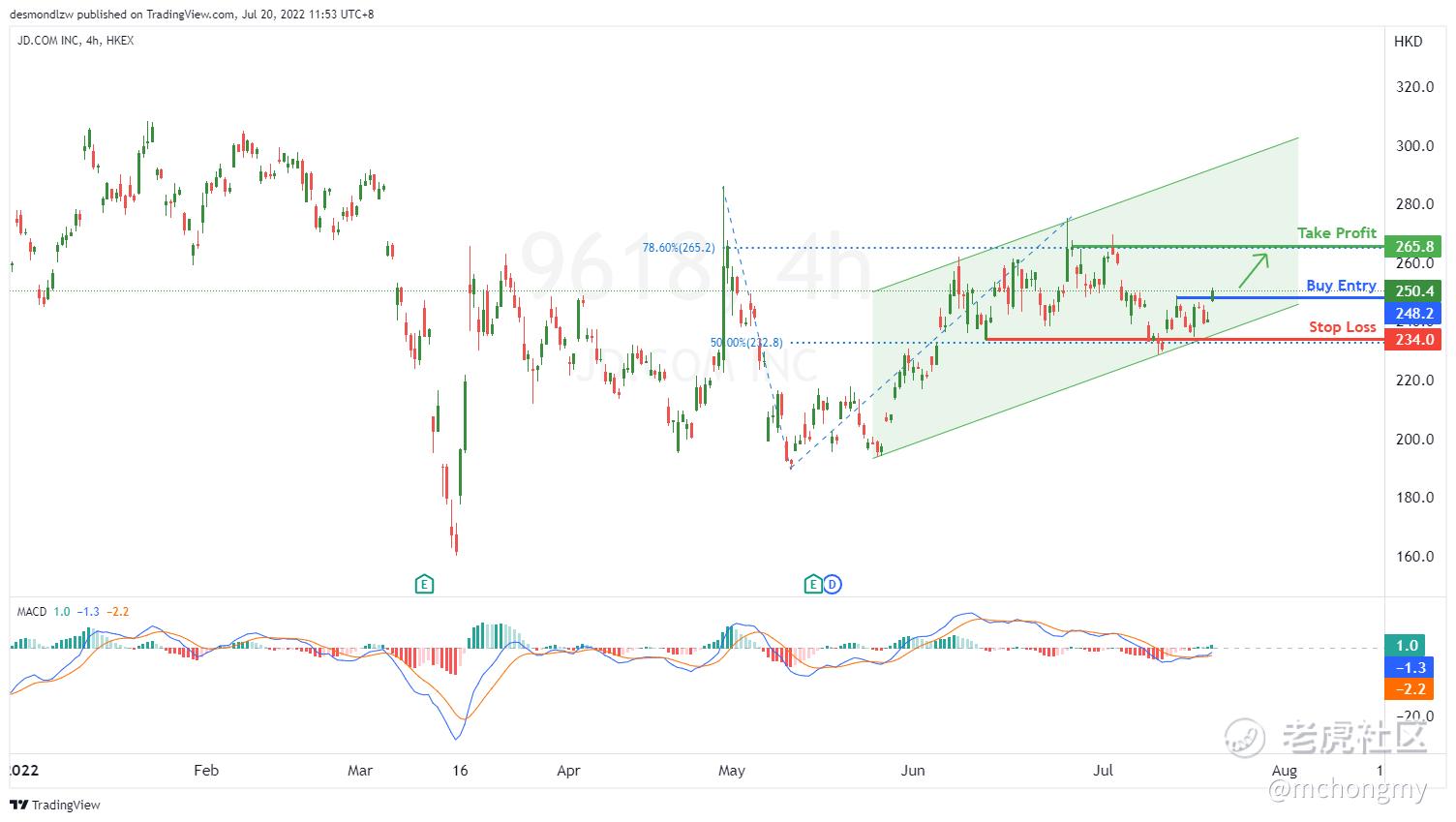Select the Stop Loss label

(x=1343, y=326)
